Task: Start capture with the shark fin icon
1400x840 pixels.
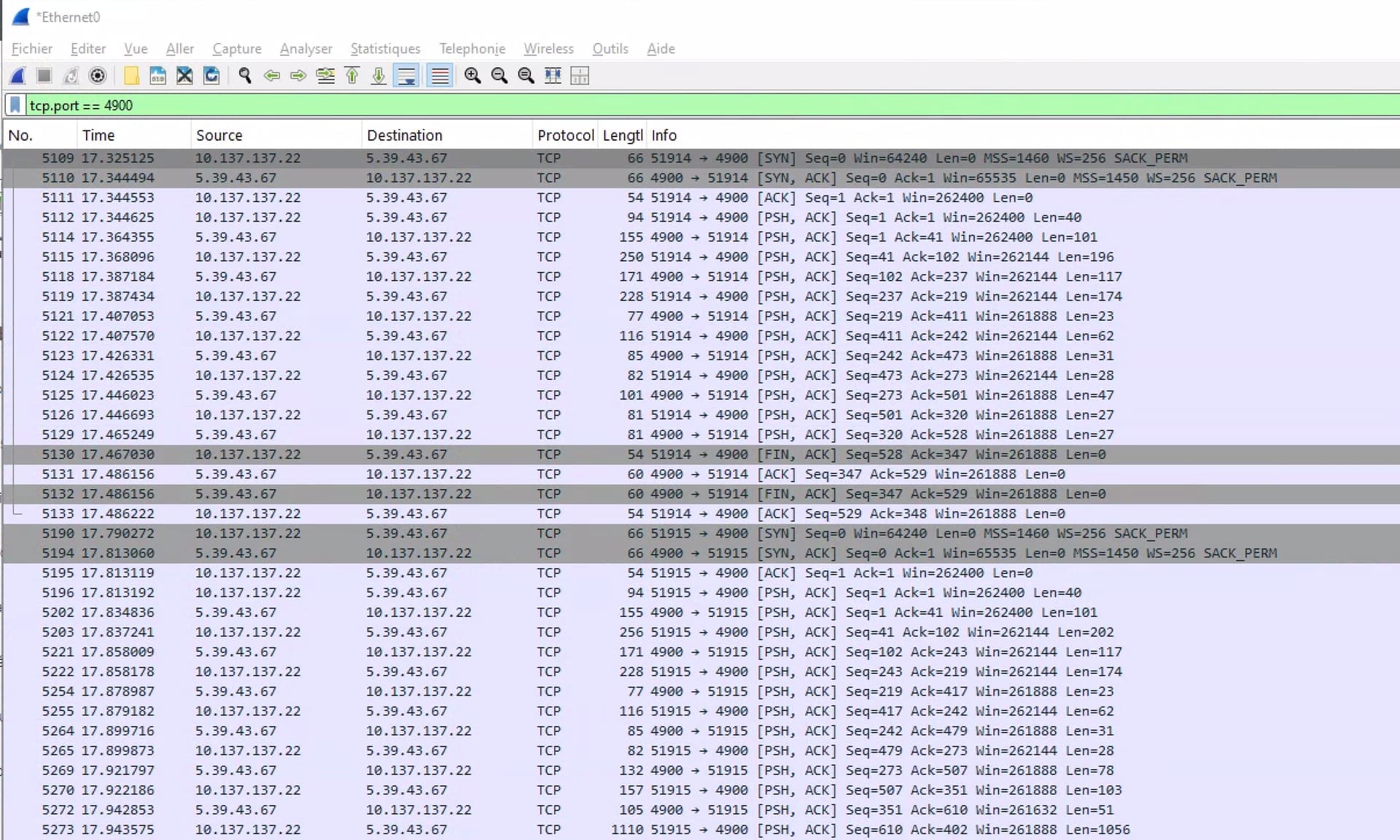Action: (17, 76)
